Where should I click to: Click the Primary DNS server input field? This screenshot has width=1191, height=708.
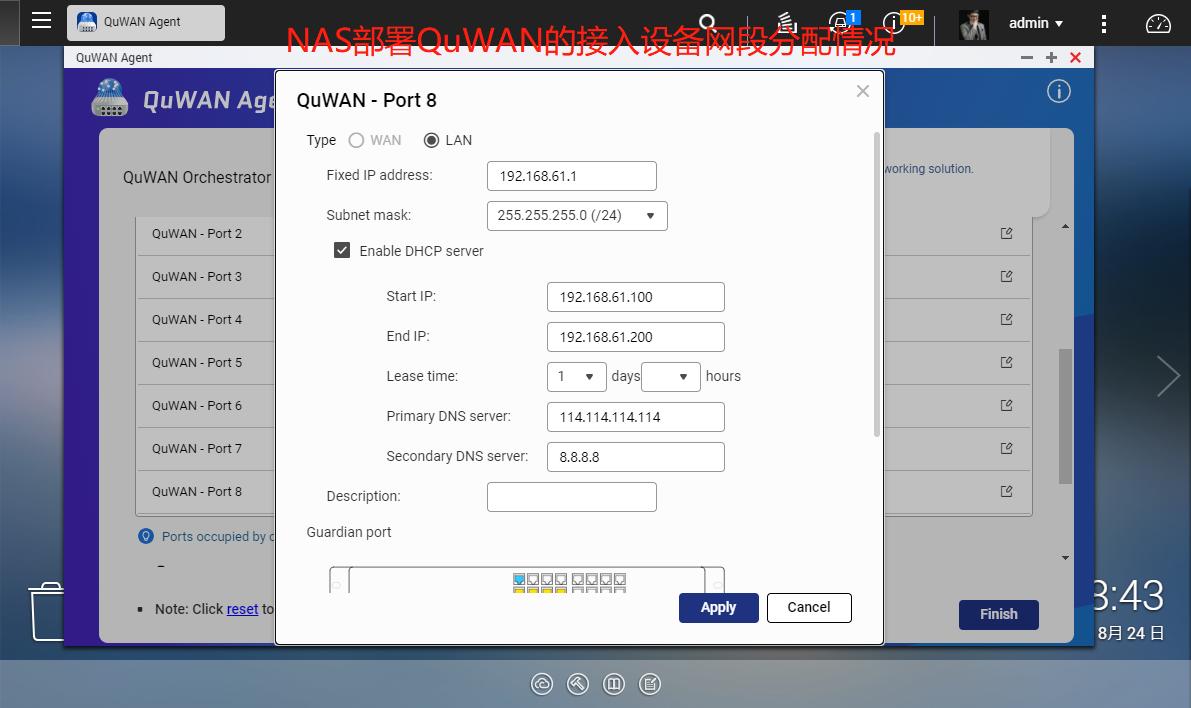(x=635, y=416)
